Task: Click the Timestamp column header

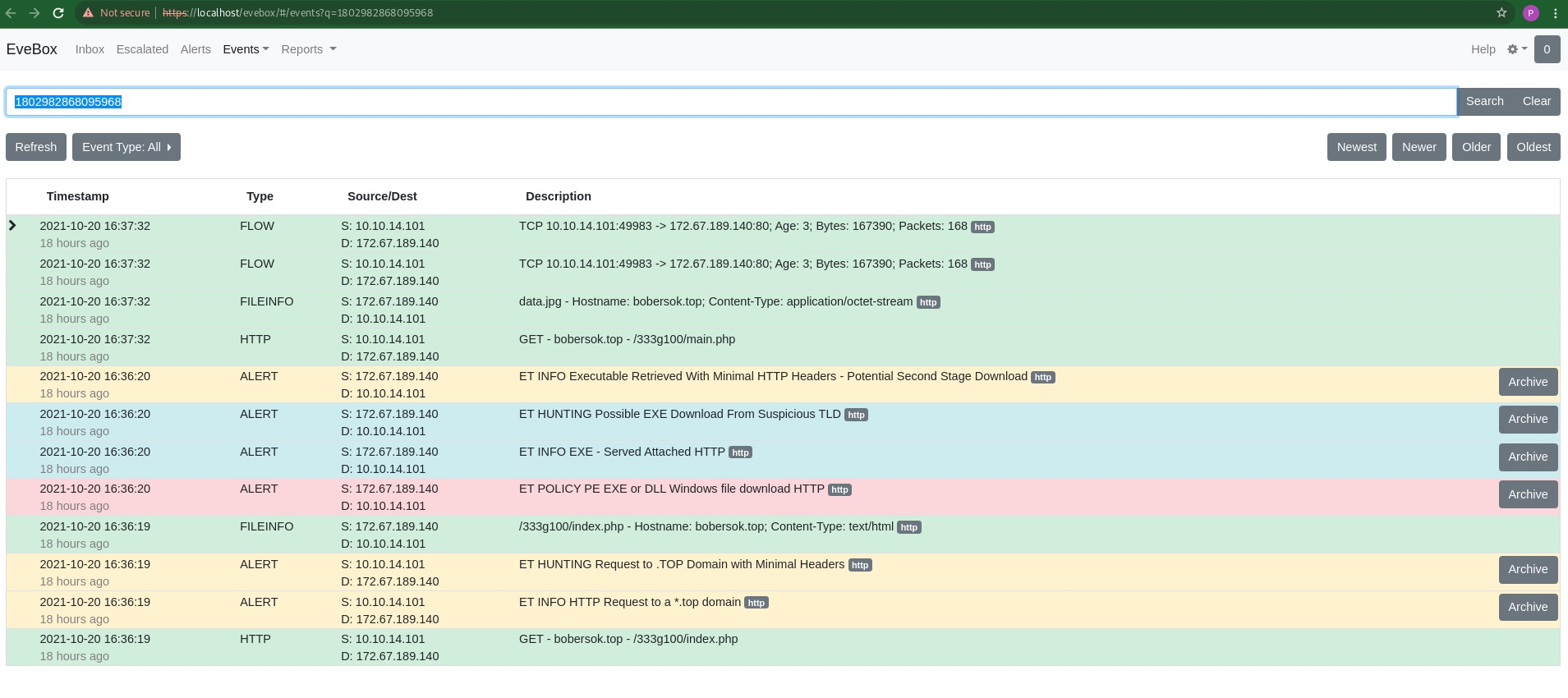Action: (77, 196)
